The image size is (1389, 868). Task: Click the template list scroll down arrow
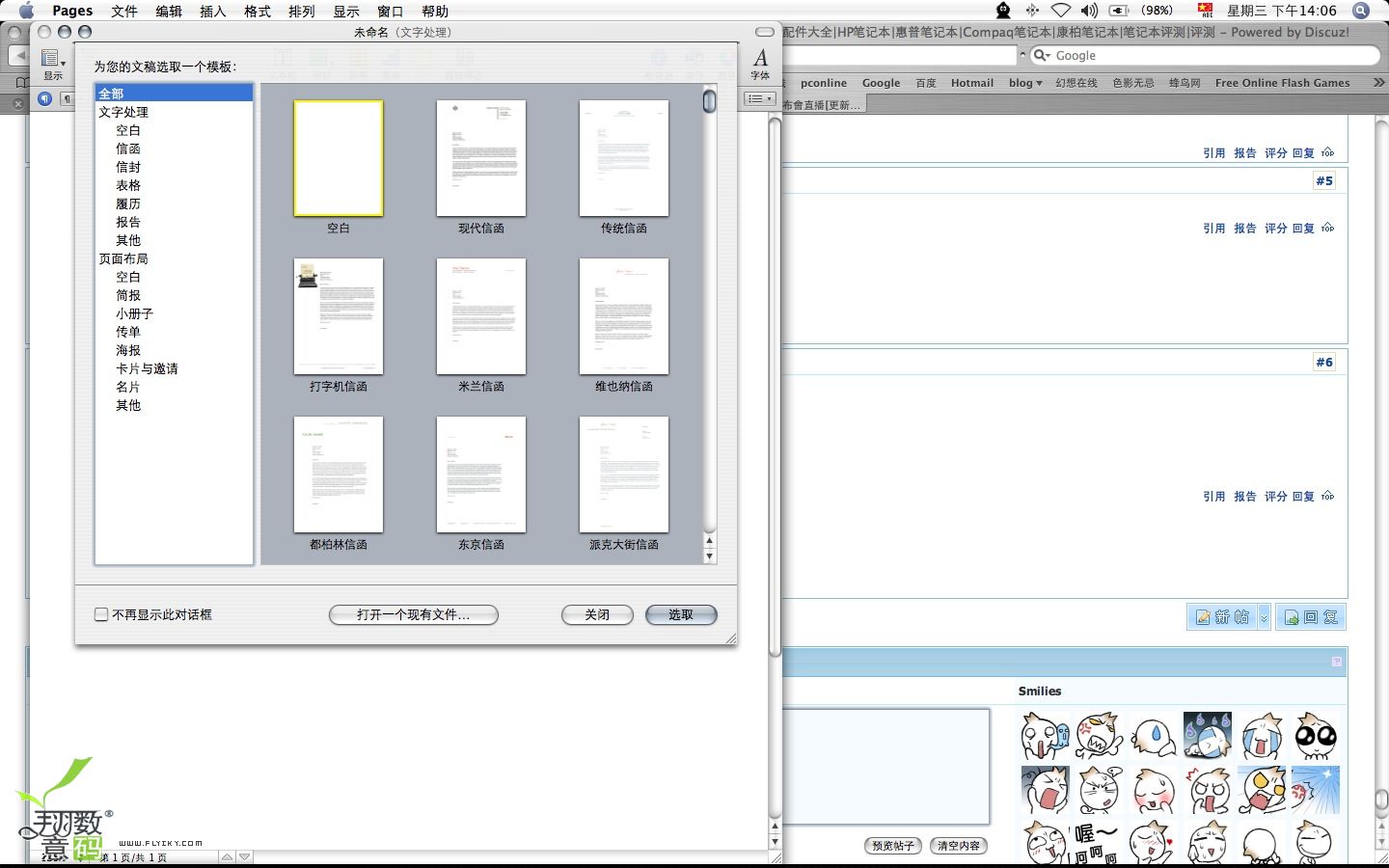coord(710,556)
